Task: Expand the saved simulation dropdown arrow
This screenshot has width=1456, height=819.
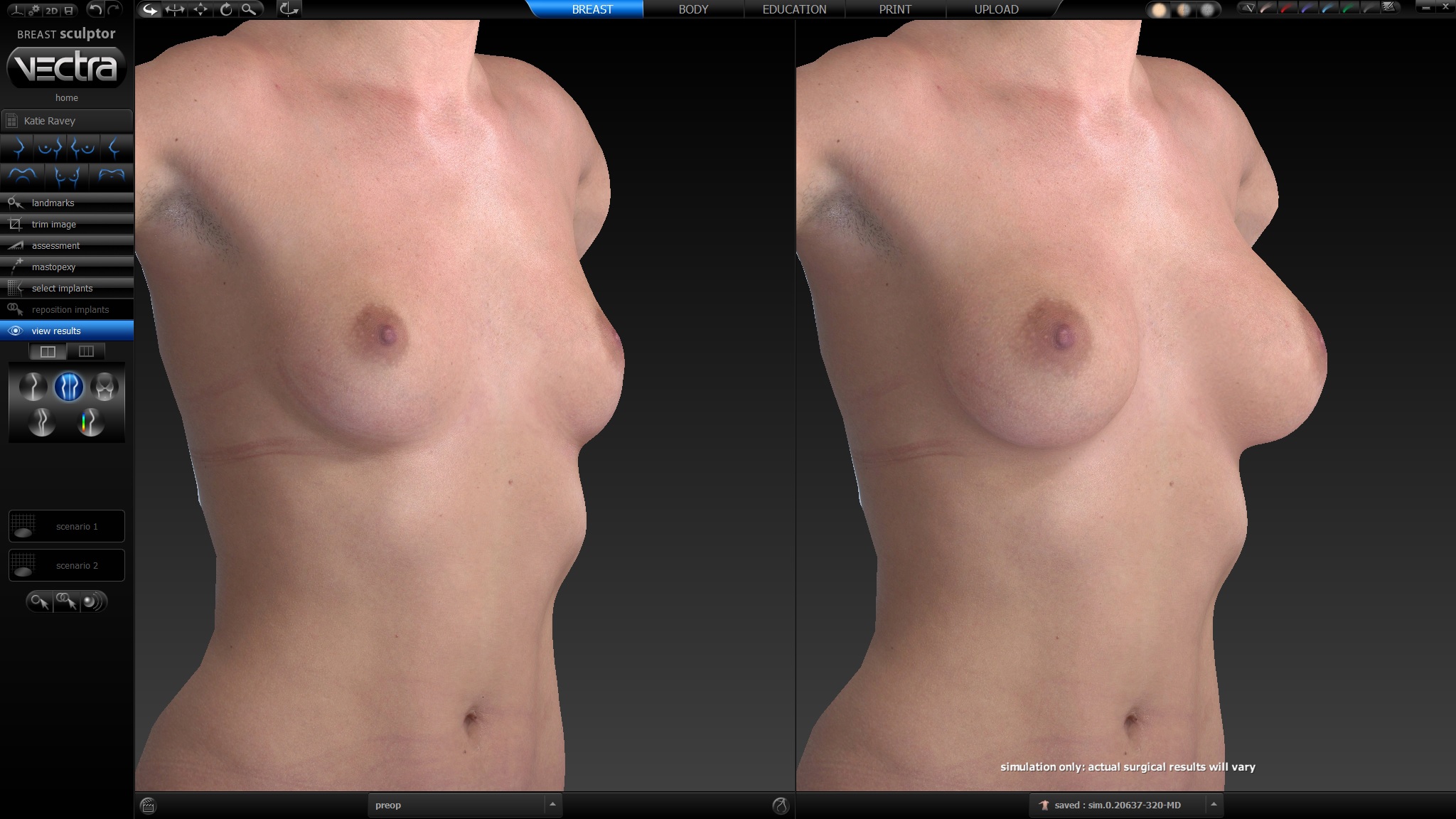Action: tap(1214, 805)
